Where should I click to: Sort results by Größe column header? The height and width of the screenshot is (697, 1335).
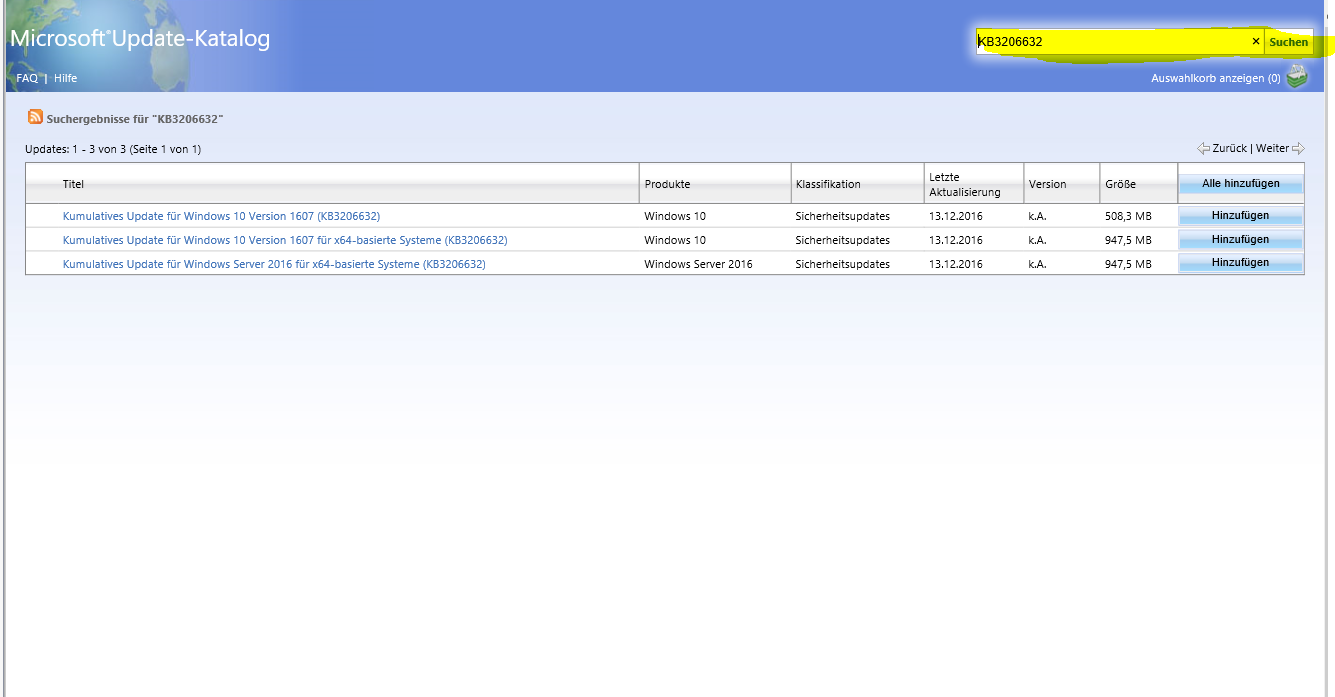(1120, 184)
